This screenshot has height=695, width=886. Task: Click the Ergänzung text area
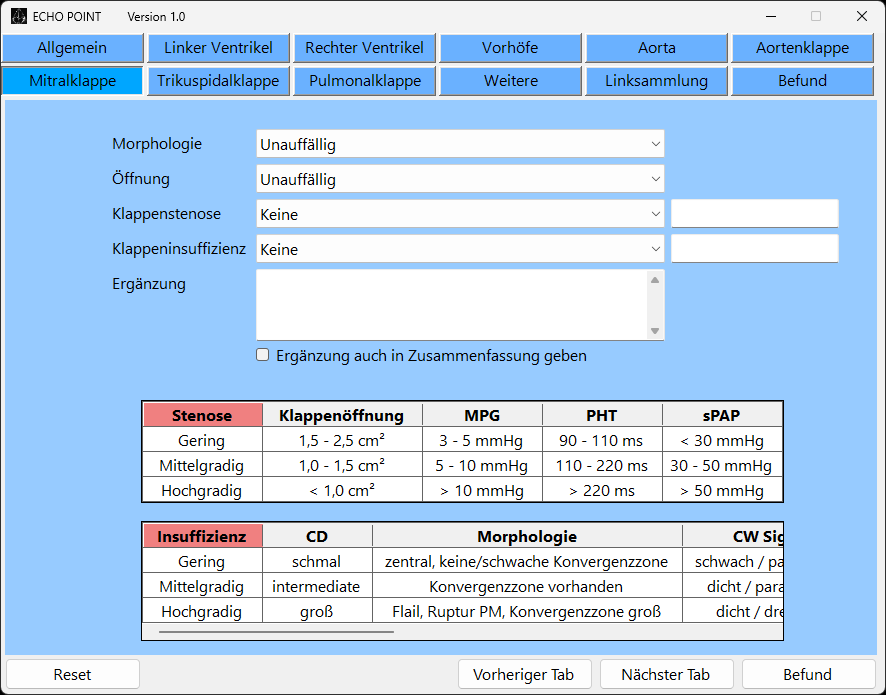tap(451, 305)
